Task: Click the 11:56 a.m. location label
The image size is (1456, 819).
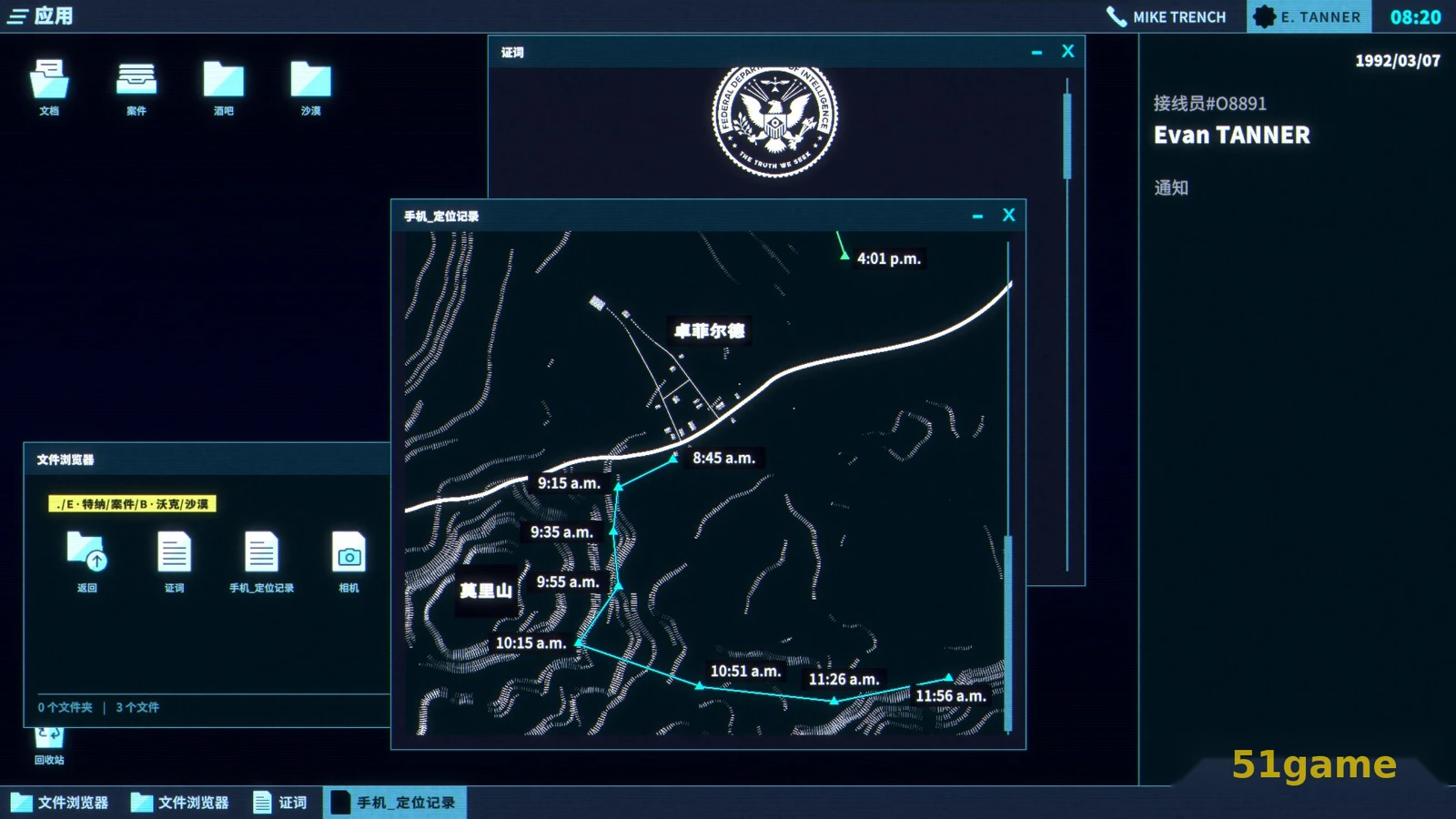Action: pos(950,696)
